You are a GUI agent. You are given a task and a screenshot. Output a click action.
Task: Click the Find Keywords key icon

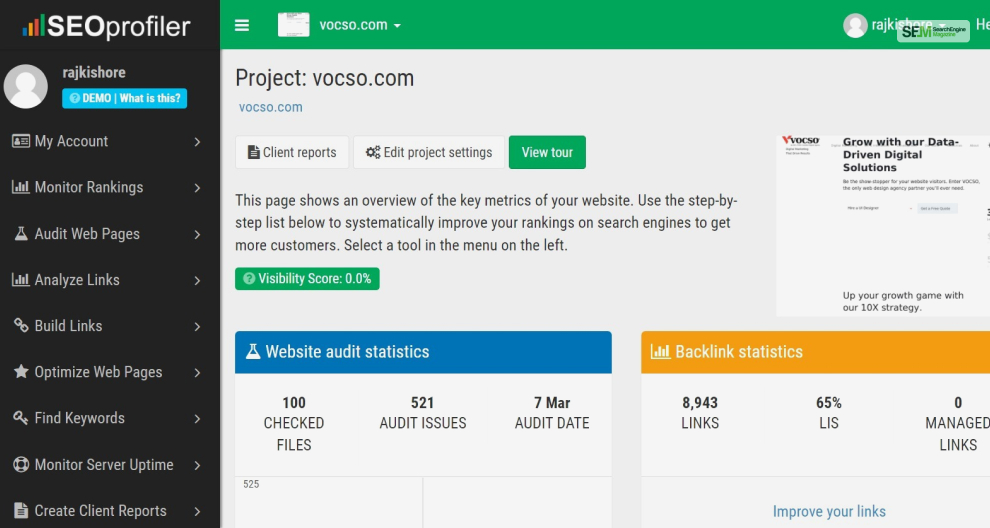point(21,417)
